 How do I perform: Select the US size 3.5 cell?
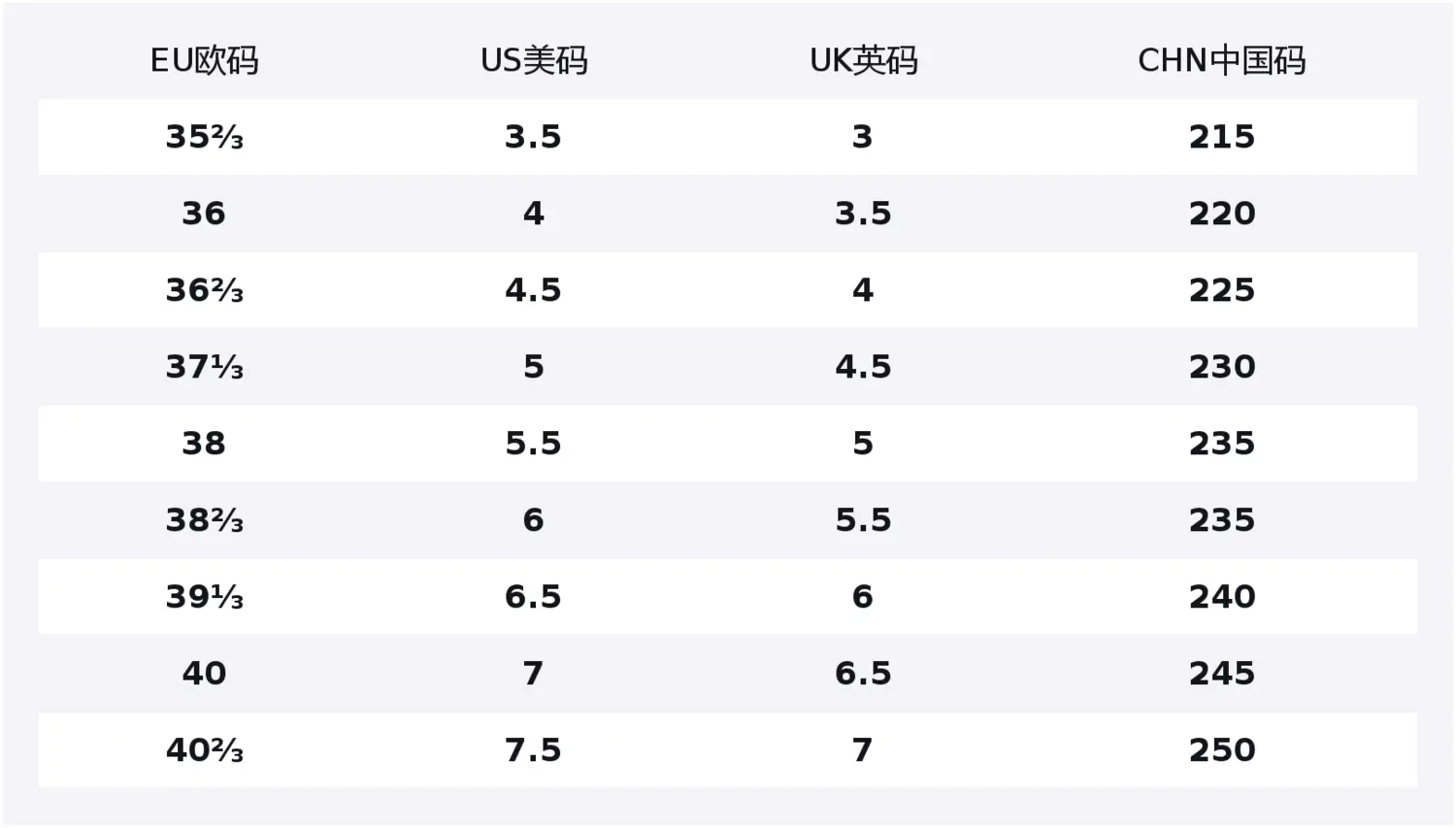[x=533, y=137]
